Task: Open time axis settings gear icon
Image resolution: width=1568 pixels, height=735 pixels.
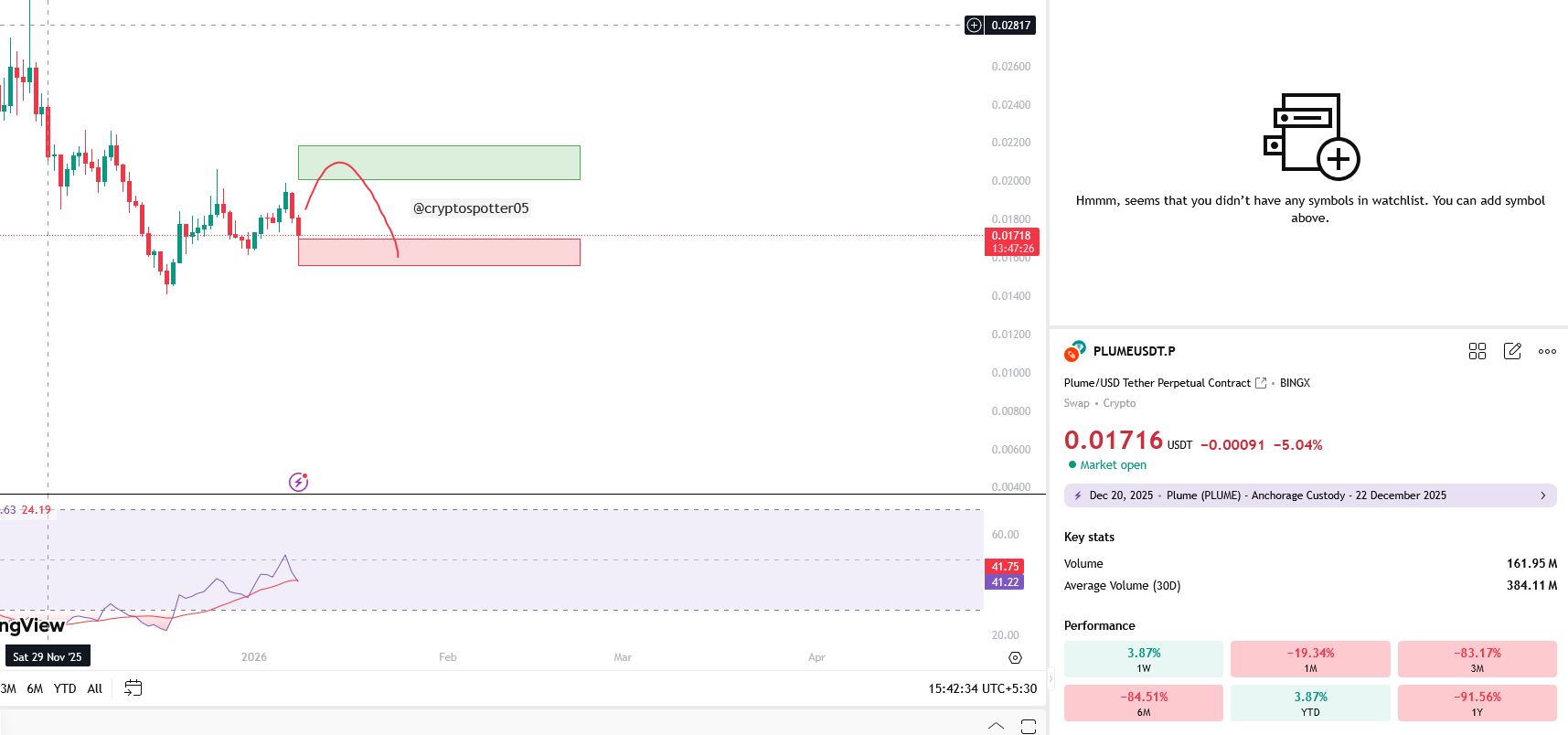Action: click(1015, 657)
